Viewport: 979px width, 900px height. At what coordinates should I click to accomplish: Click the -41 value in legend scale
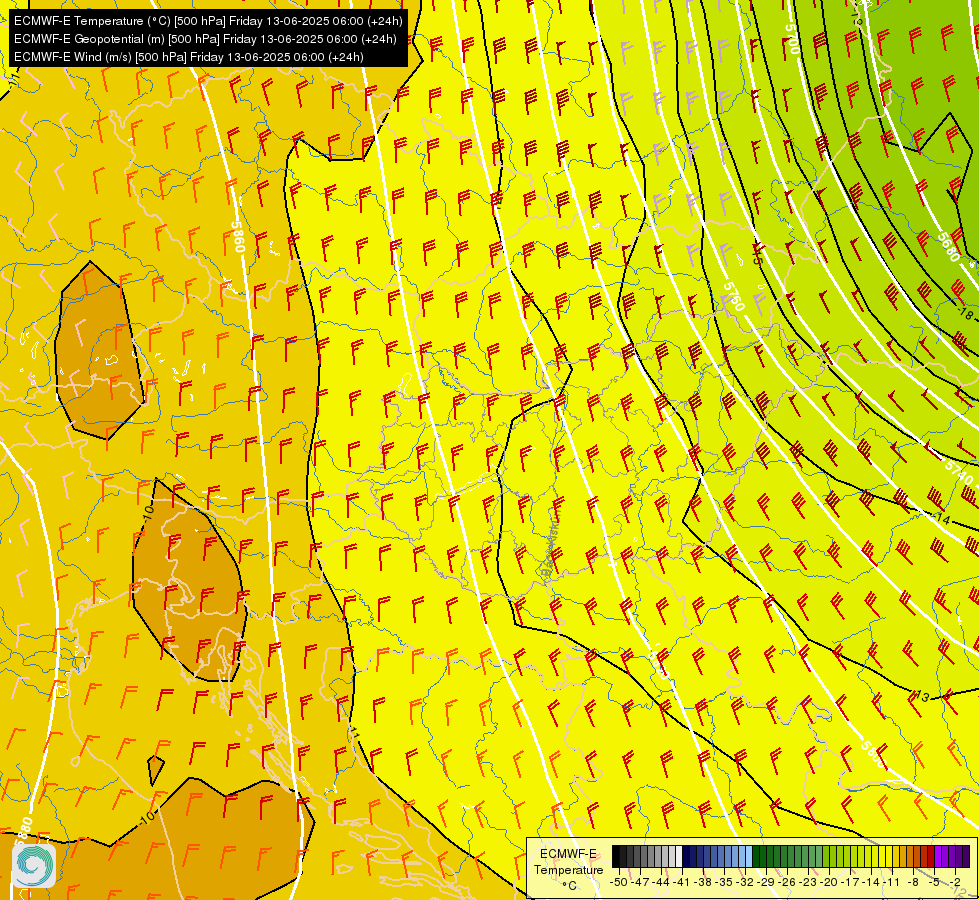pyautogui.click(x=681, y=882)
